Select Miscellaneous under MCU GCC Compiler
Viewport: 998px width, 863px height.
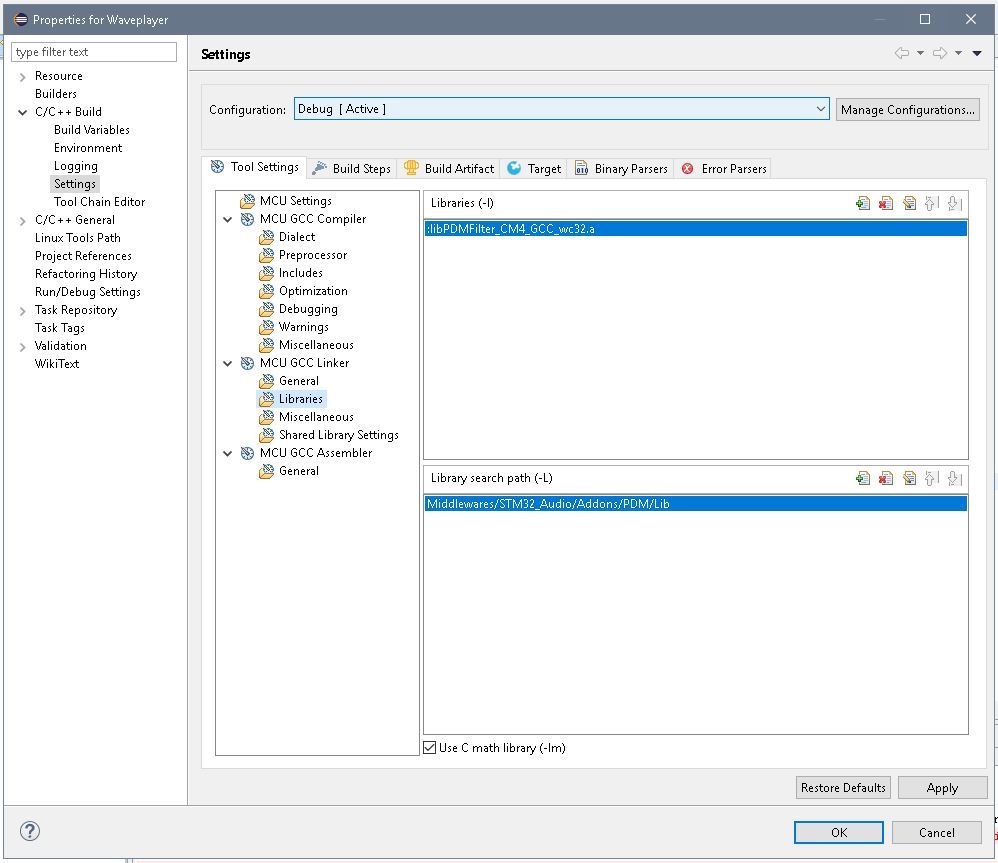(x=316, y=345)
